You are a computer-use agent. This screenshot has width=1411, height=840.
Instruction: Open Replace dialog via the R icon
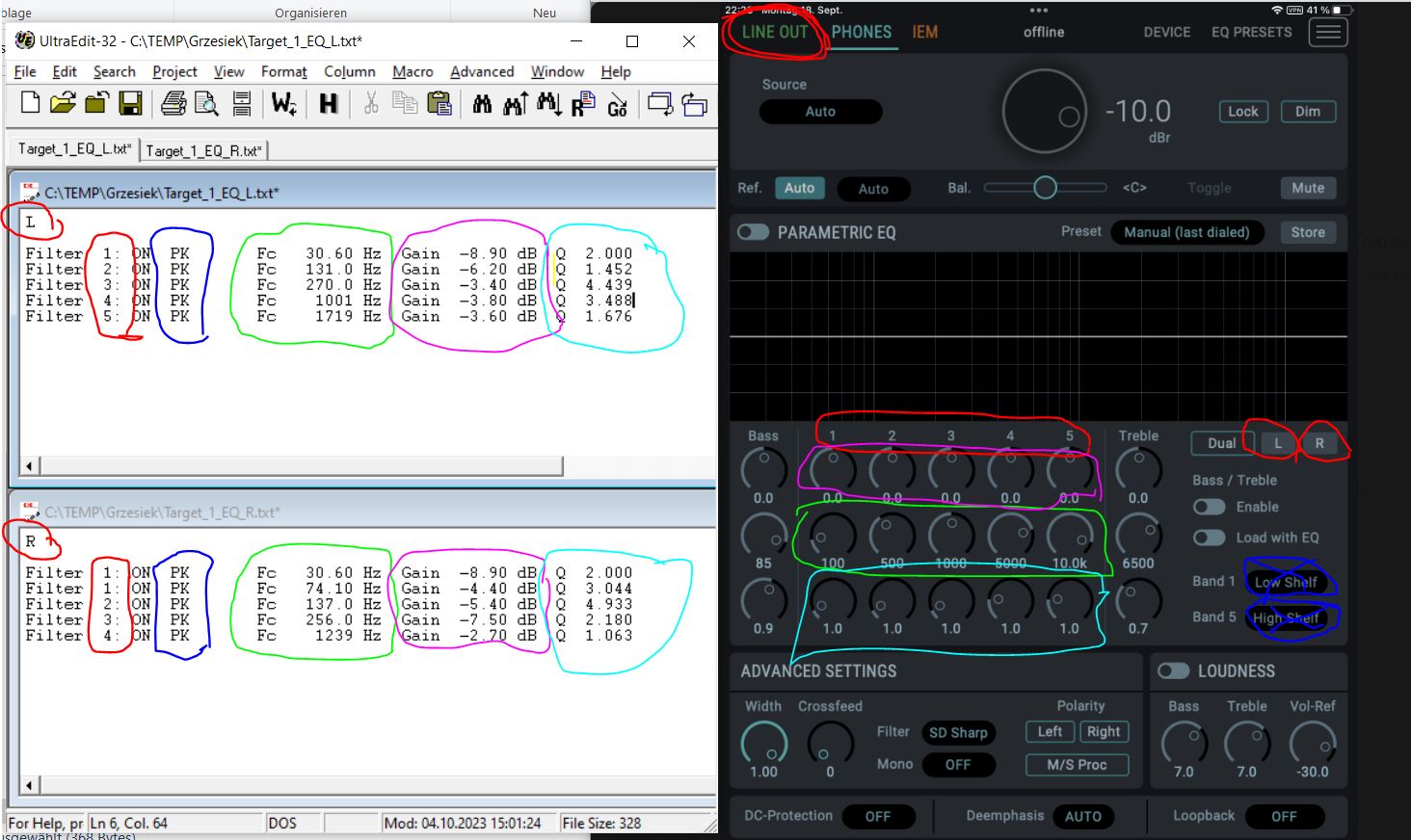pyautogui.click(x=583, y=103)
